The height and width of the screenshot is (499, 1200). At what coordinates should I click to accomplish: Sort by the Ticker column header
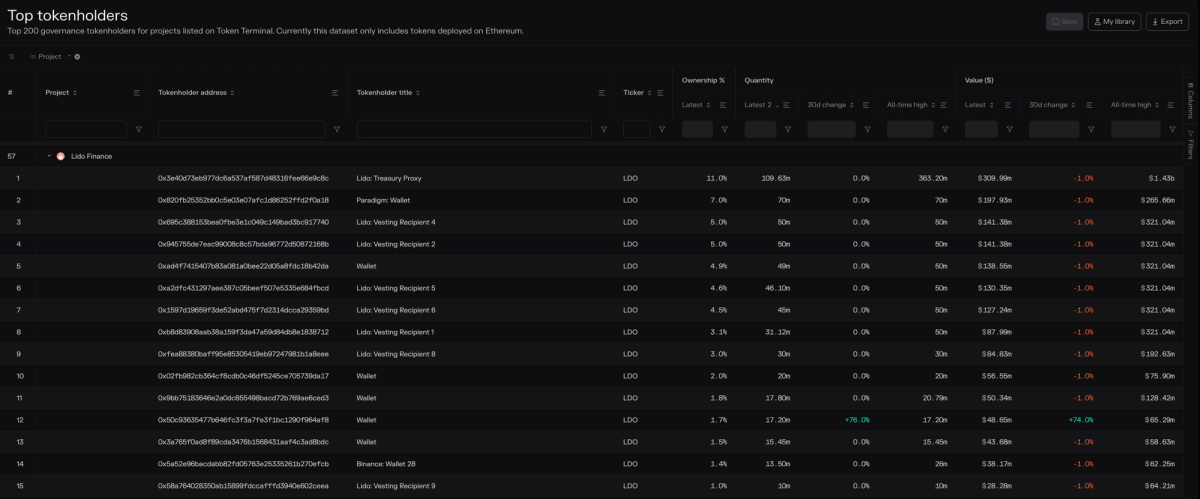click(637, 93)
